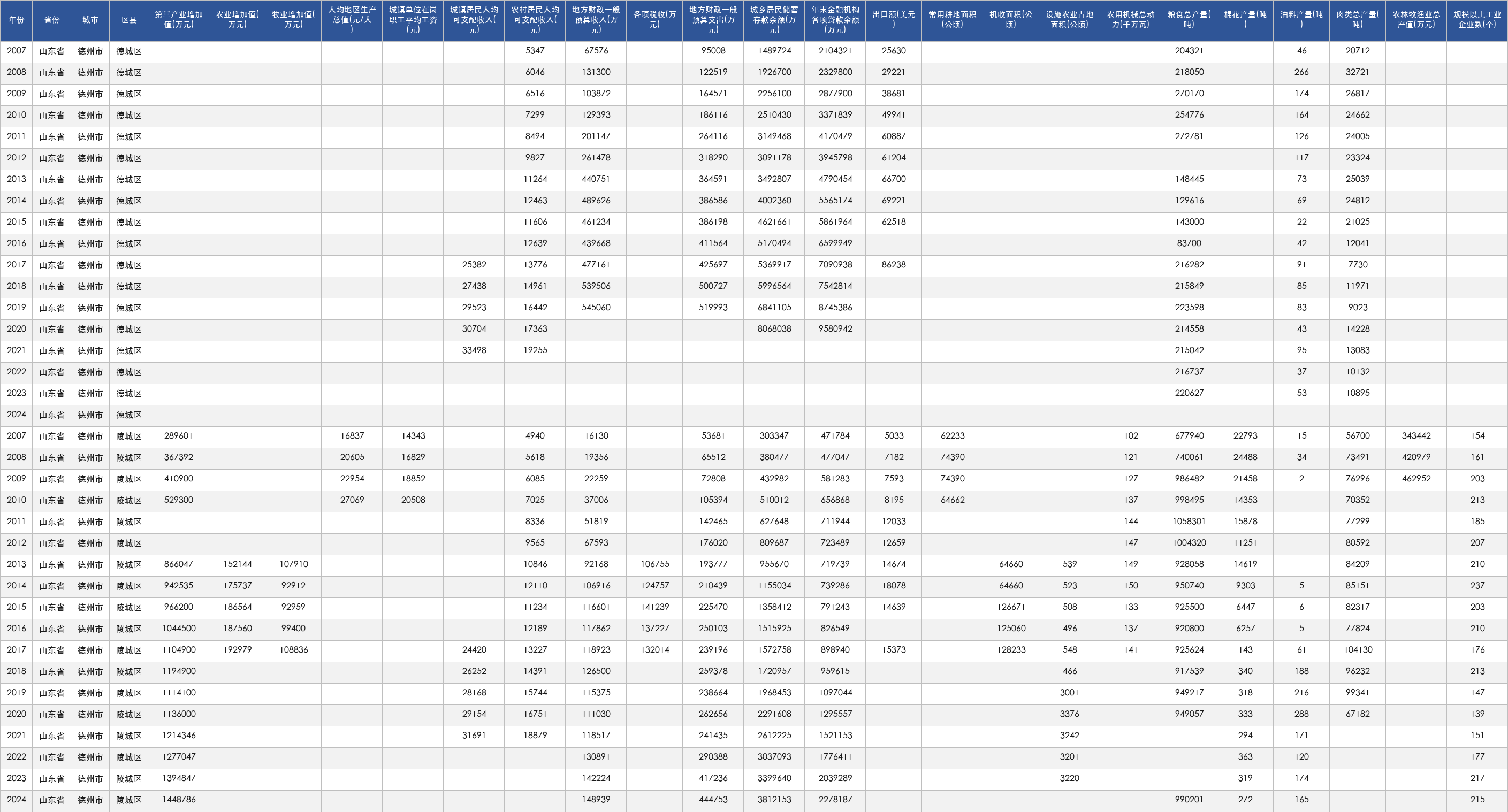Click cell with value 289601

tap(179, 436)
